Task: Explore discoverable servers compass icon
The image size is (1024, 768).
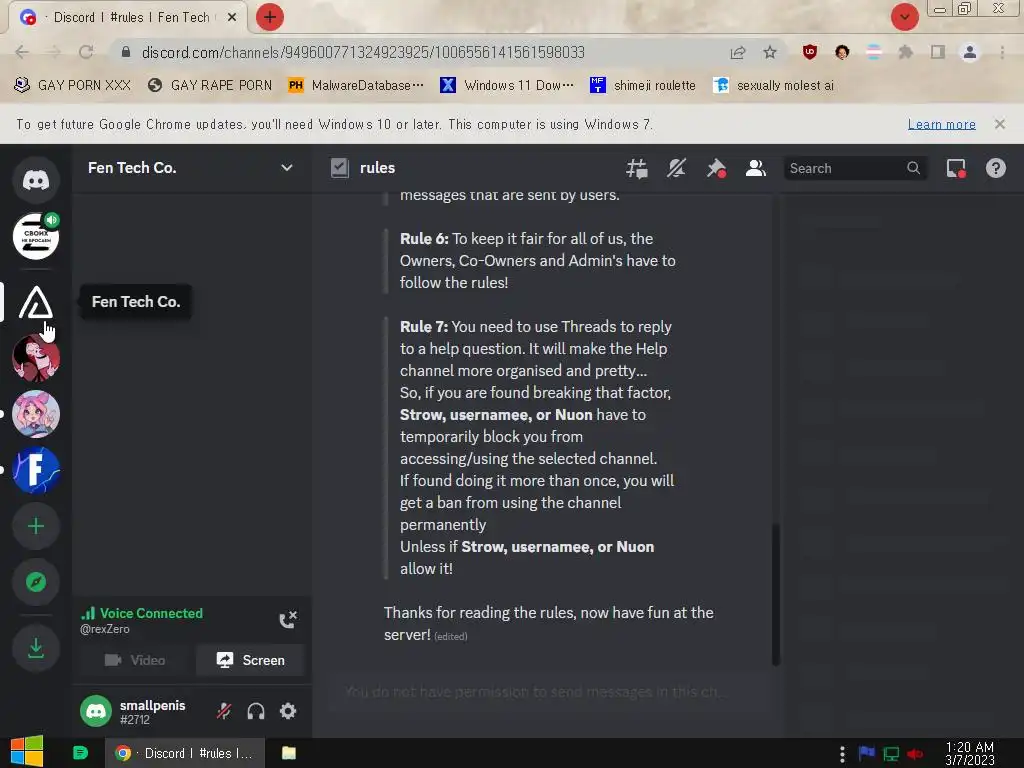Action: tap(36, 581)
